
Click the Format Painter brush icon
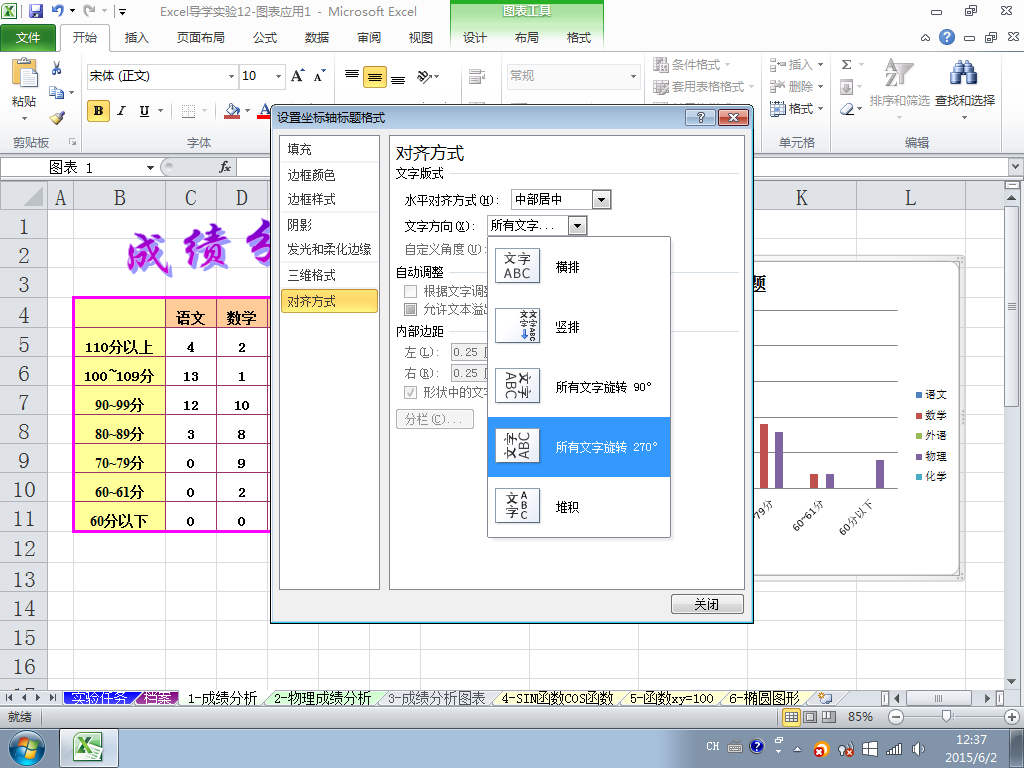click(57, 117)
